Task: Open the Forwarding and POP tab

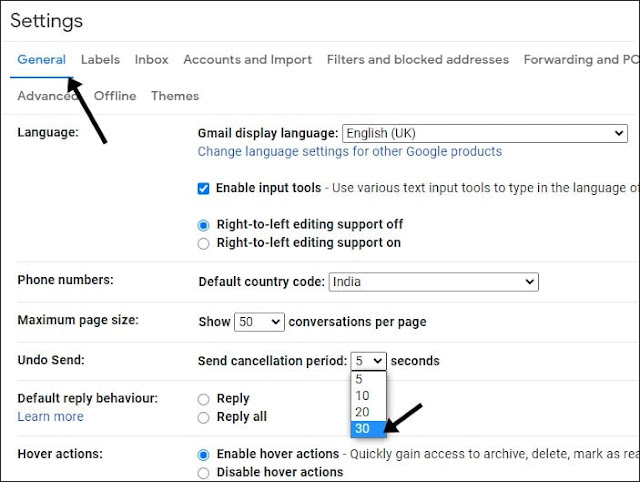Action: 581,60
